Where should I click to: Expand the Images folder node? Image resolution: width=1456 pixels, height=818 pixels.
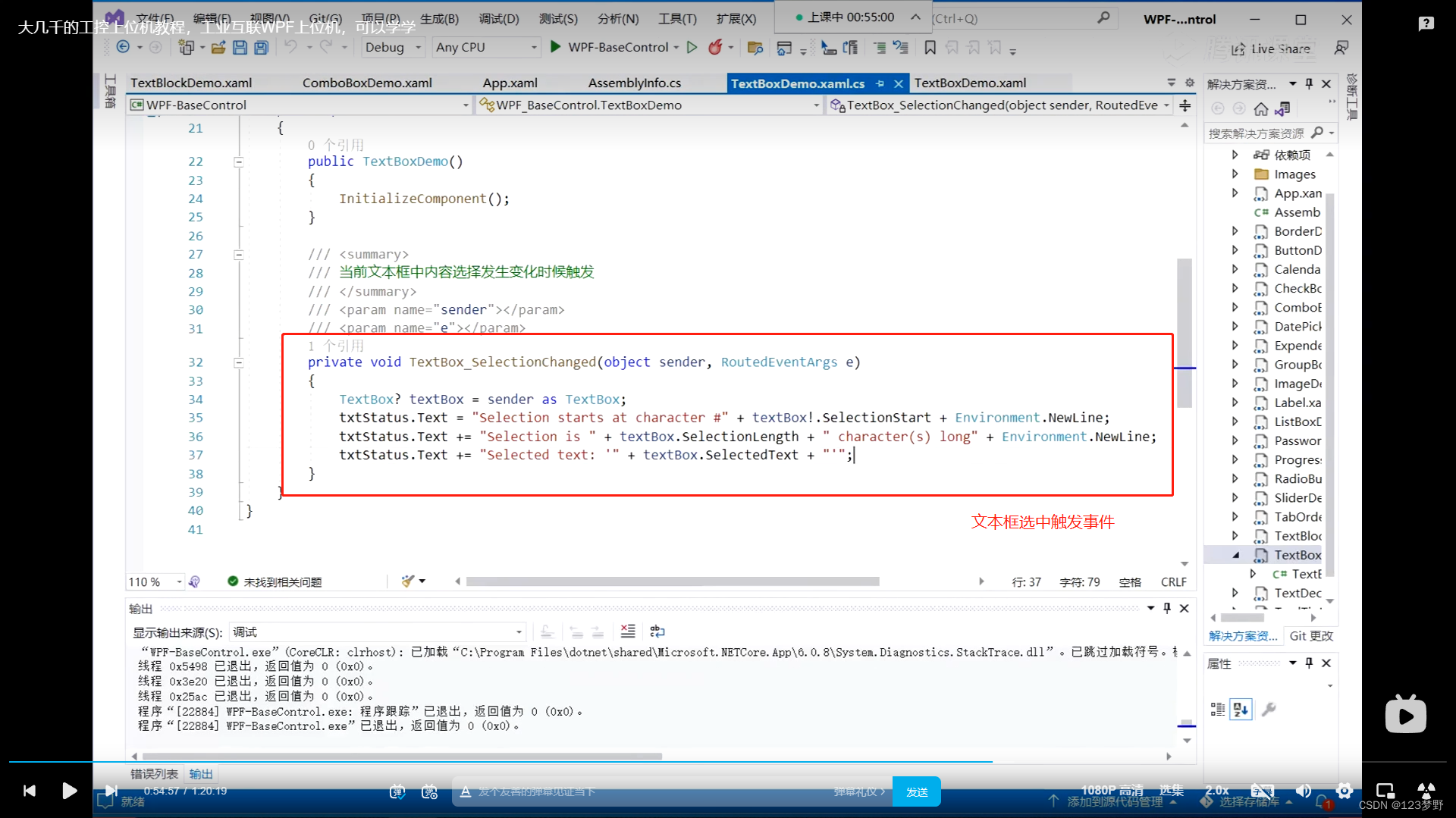tap(1235, 174)
